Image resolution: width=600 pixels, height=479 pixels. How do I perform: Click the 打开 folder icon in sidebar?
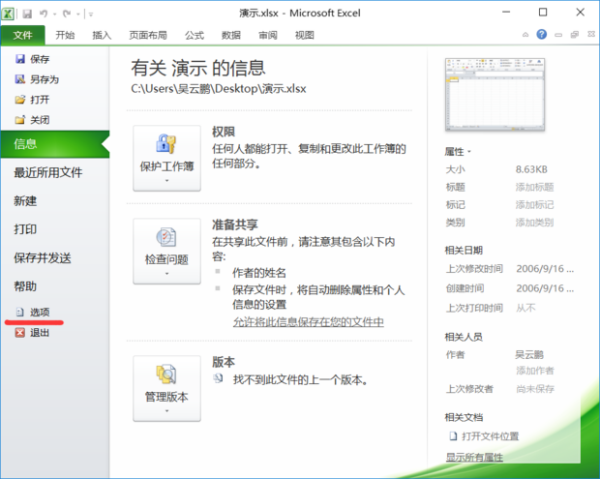20,99
